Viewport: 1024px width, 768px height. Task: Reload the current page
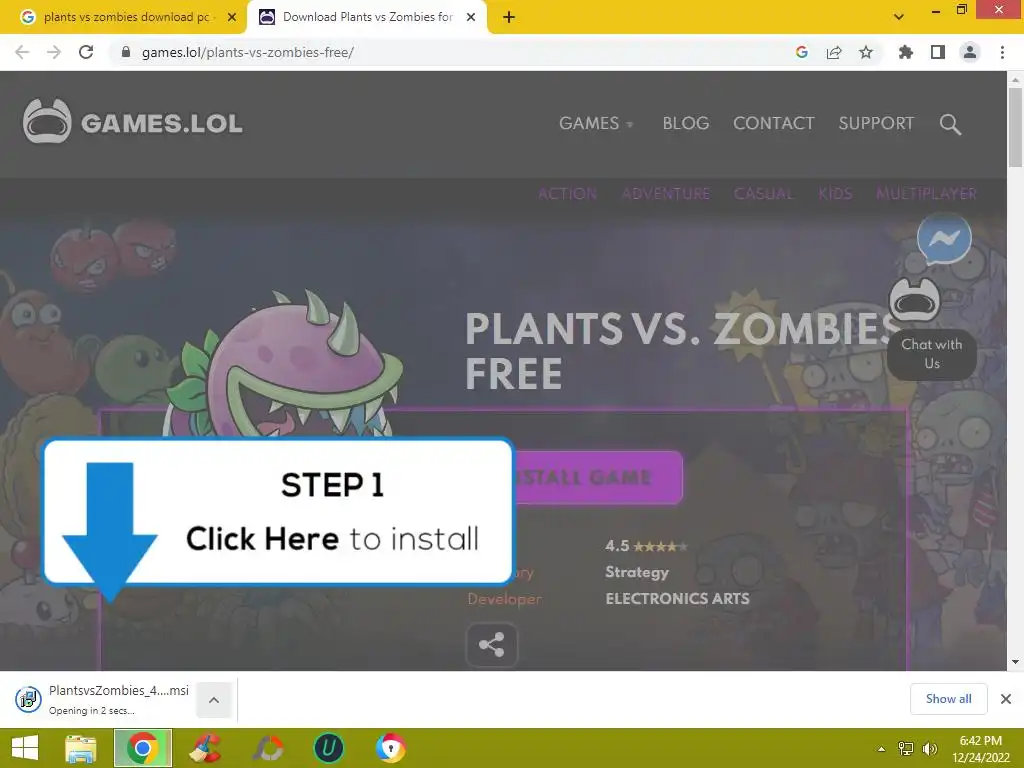tap(86, 52)
